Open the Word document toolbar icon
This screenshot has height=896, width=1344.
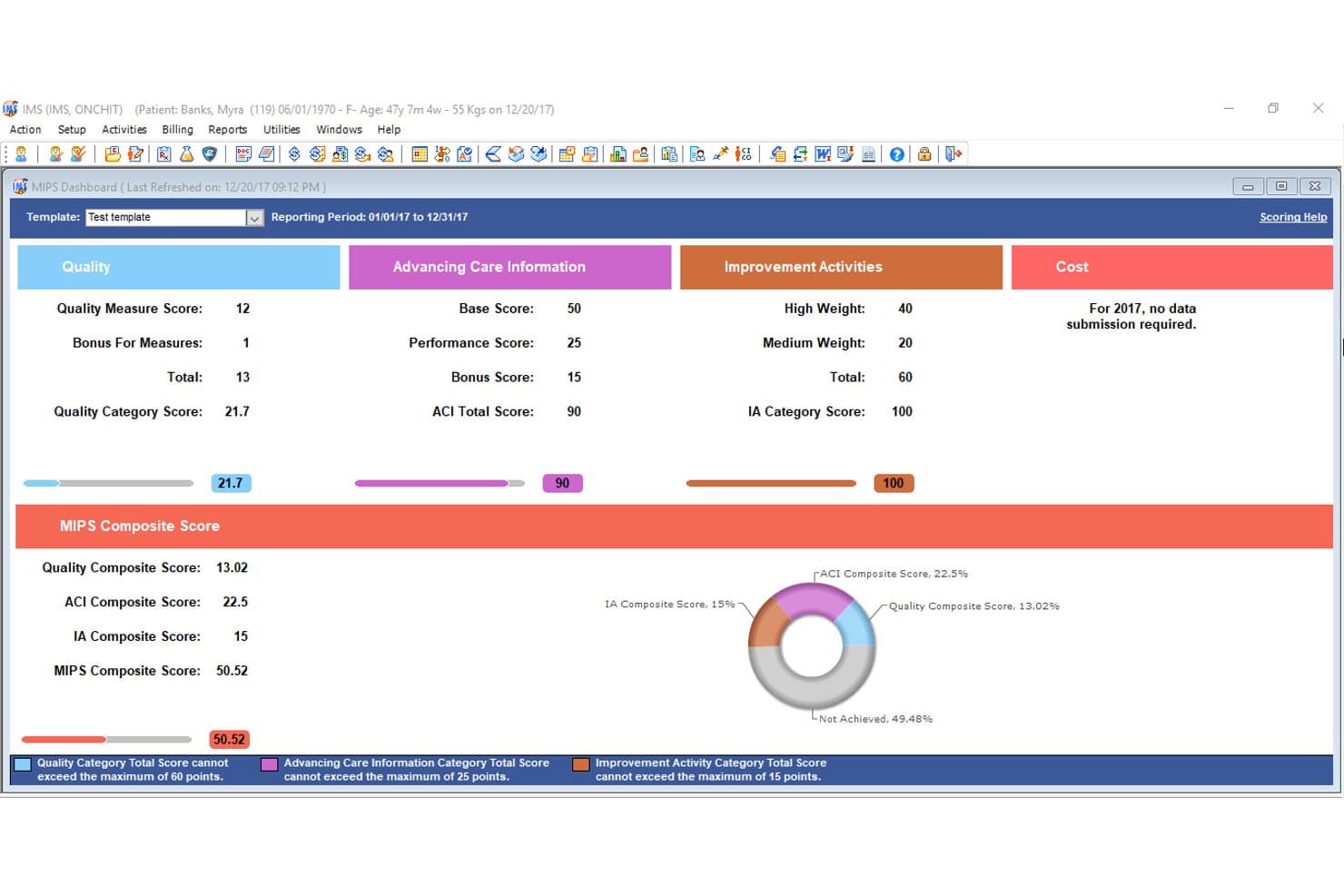(x=823, y=154)
